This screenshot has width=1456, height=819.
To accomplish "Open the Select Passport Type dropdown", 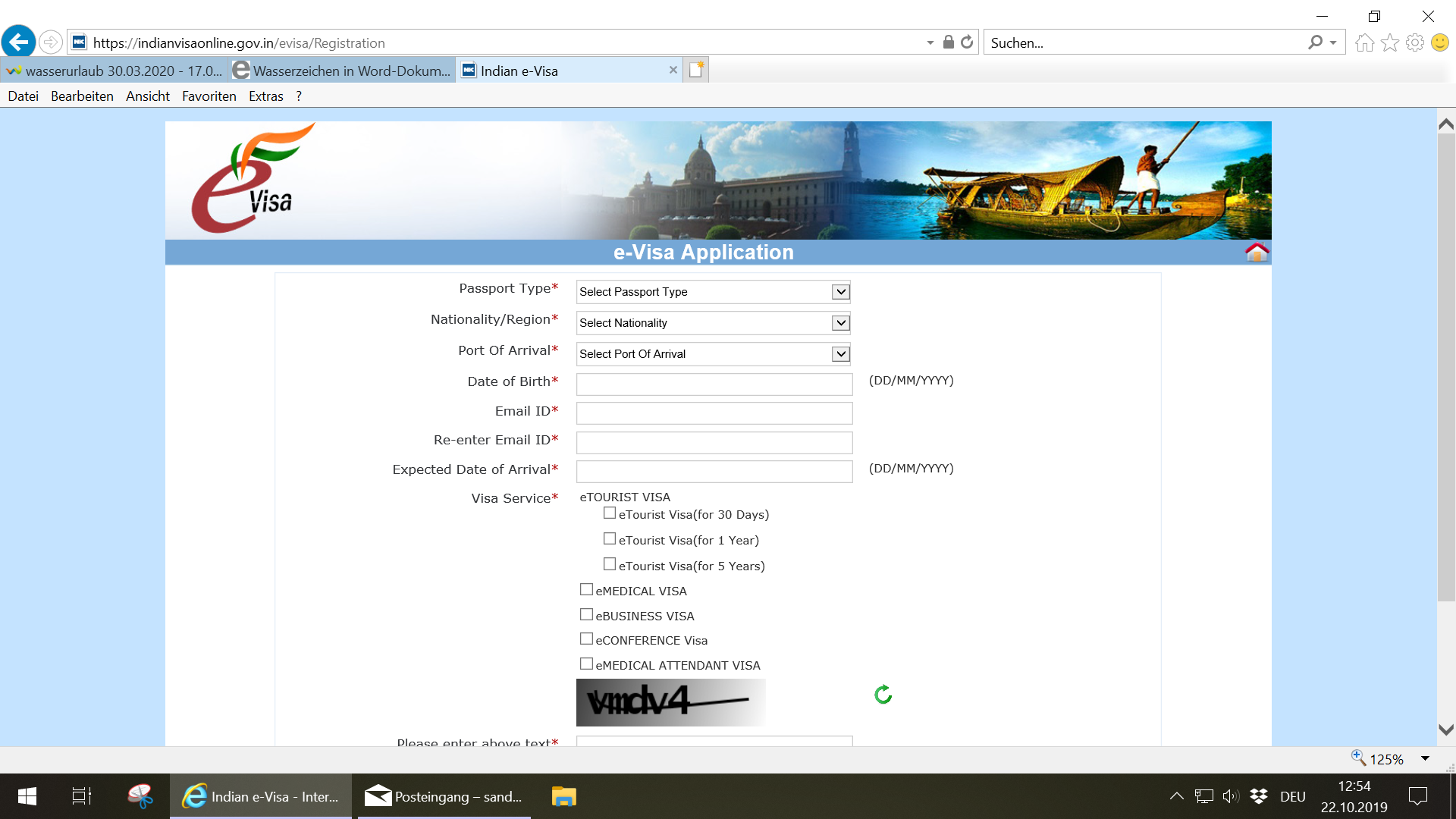I will [x=713, y=292].
